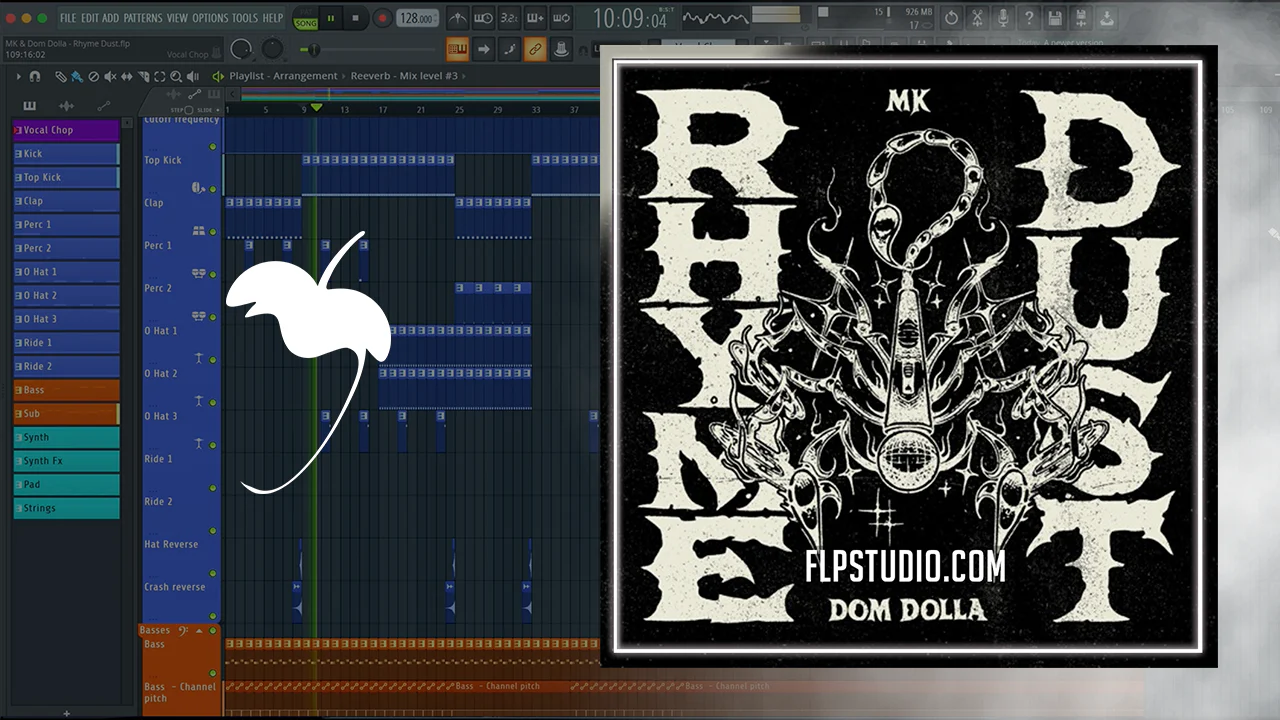1280x720 pixels.
Task: Mute the O Hat 2 playlist track
Action: tap(212, 402)
